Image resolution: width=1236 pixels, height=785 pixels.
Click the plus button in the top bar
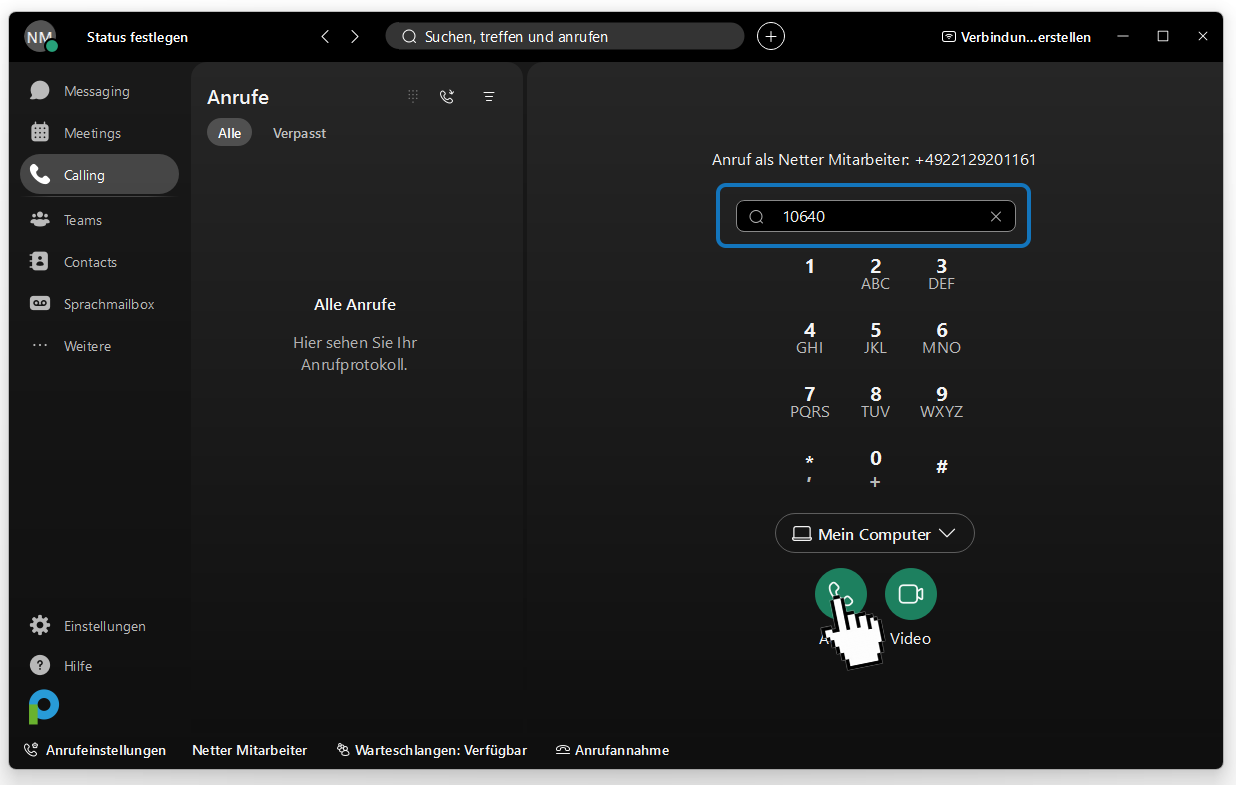point(770,36)
